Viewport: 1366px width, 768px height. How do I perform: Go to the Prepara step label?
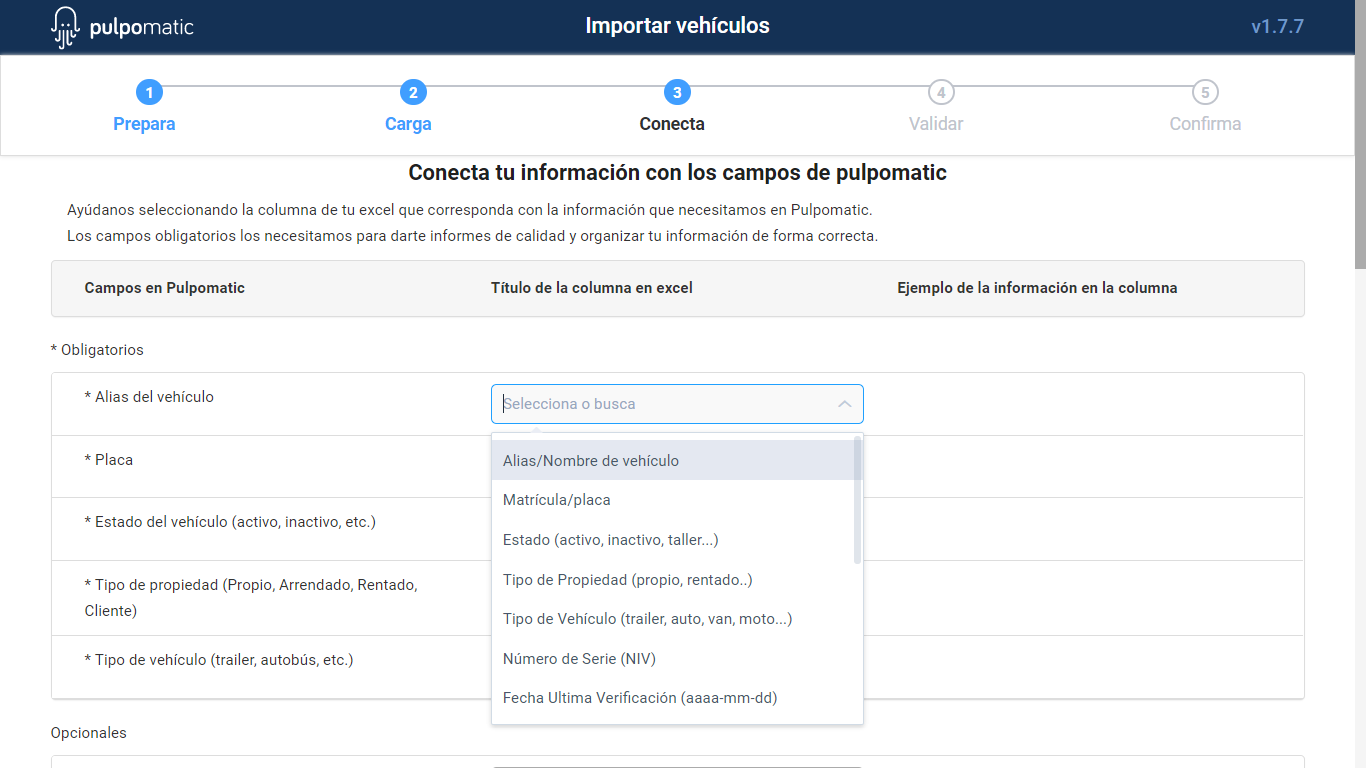tap(144, 124)
